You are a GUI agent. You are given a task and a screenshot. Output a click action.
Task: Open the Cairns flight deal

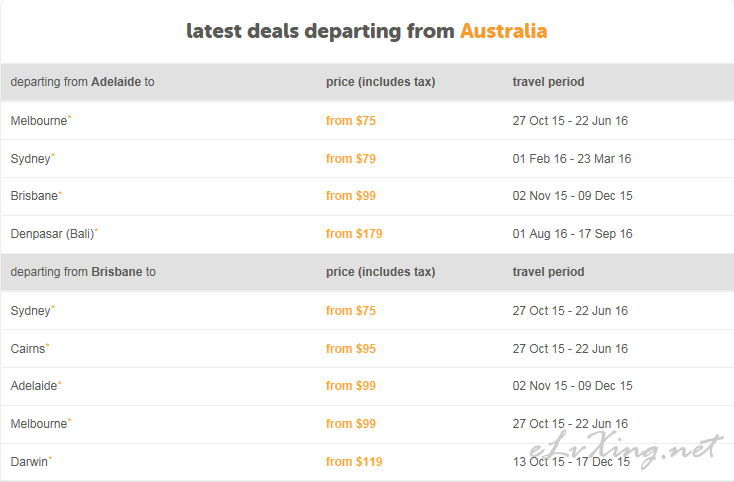click(x=28, y=349)
